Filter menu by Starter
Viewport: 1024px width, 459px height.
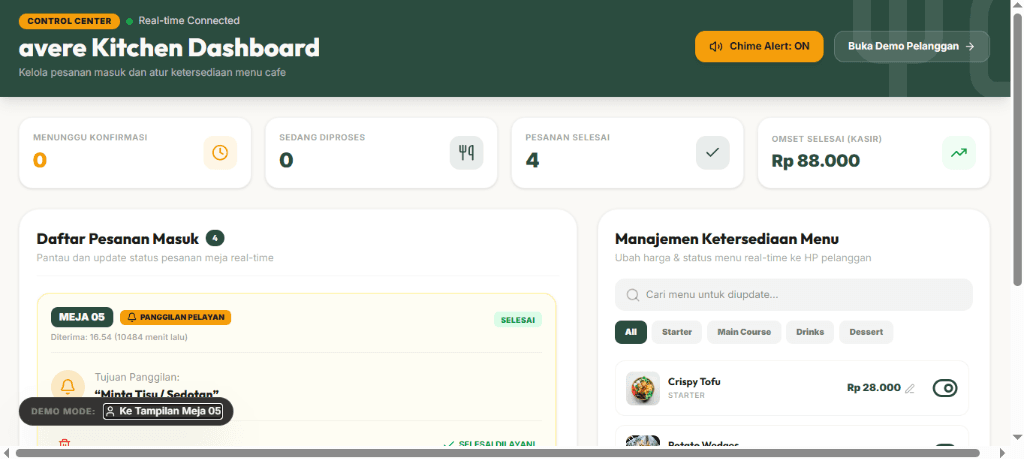tap(677, 332)
